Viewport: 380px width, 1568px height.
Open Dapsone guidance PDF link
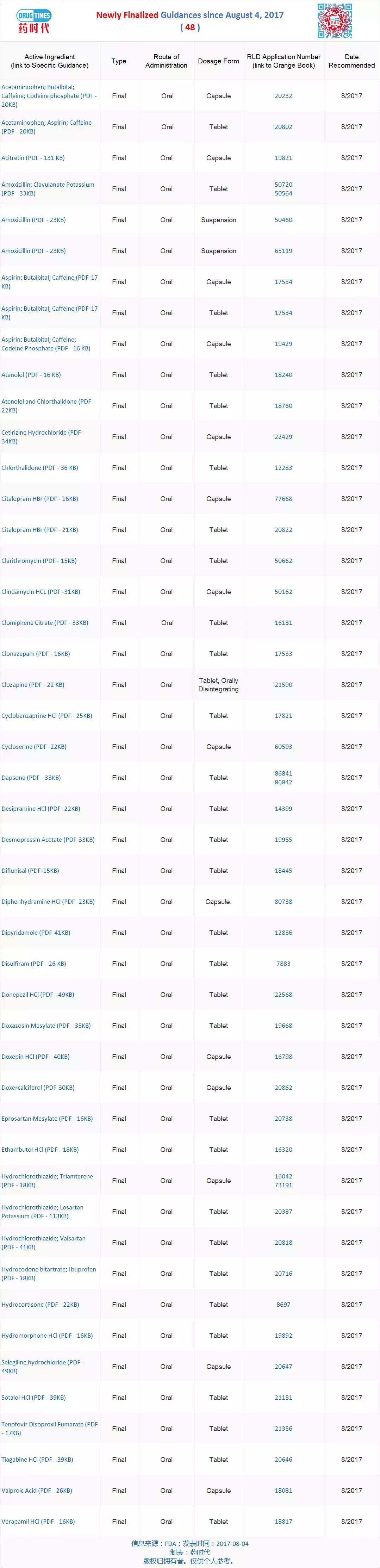(x=31, y=778)
